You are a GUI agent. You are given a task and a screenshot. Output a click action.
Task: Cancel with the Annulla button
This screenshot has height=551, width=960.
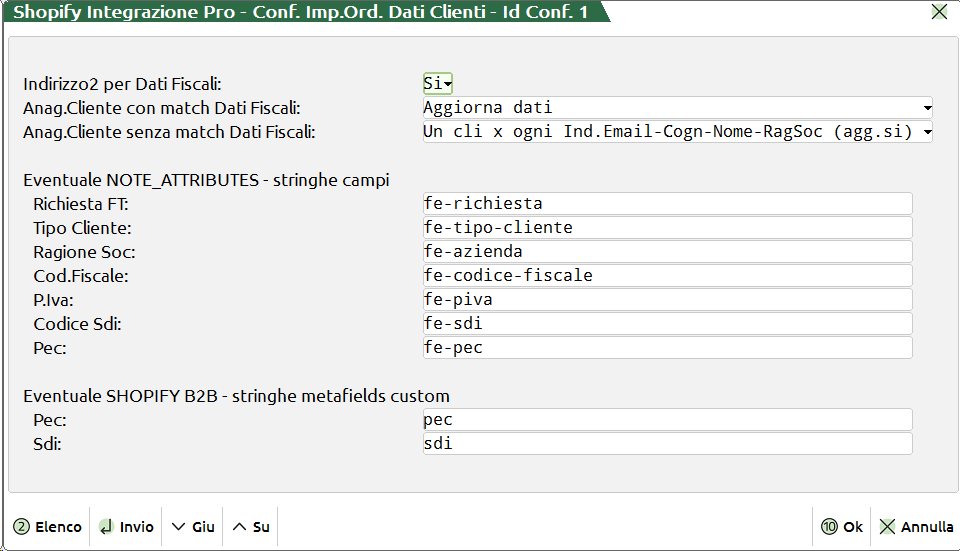click(x=916, y=527)
